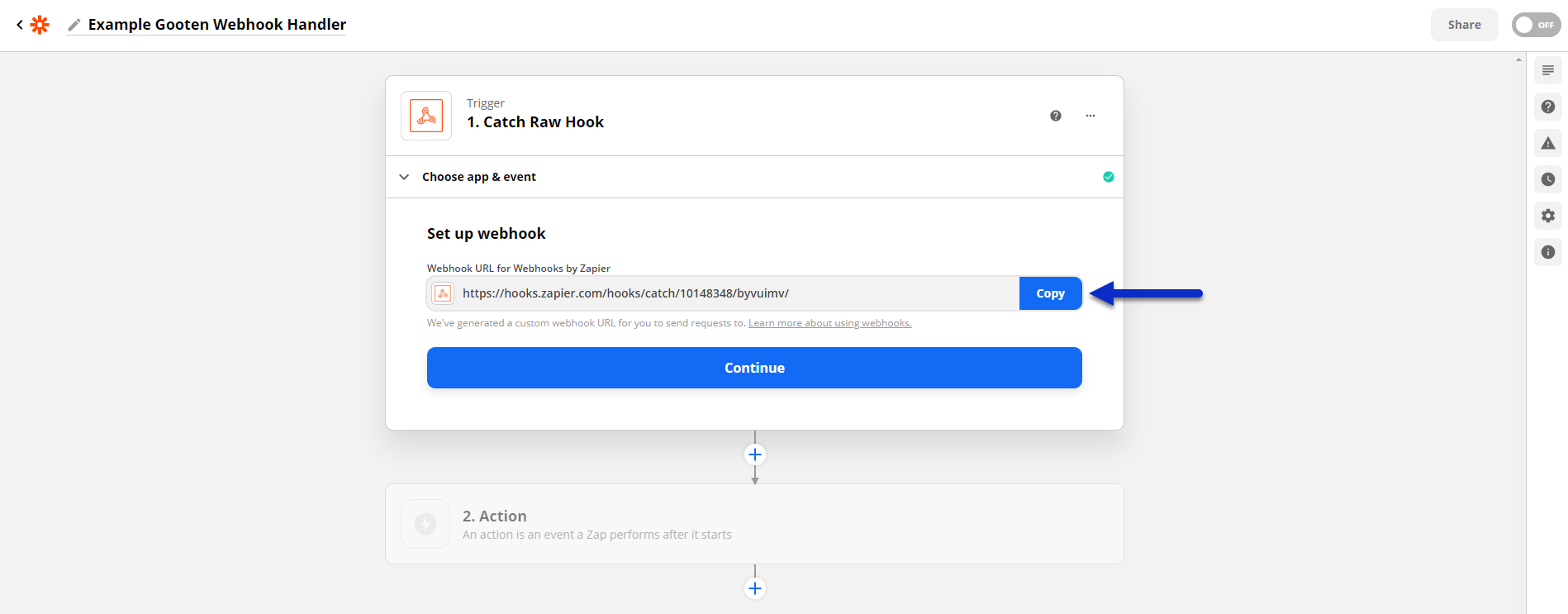Image resolution: width=1568 pixels, height=614 pixels.
Task: View Zap warnings triangle icon
Action: pyautogui.click(x=1548, y=143)
